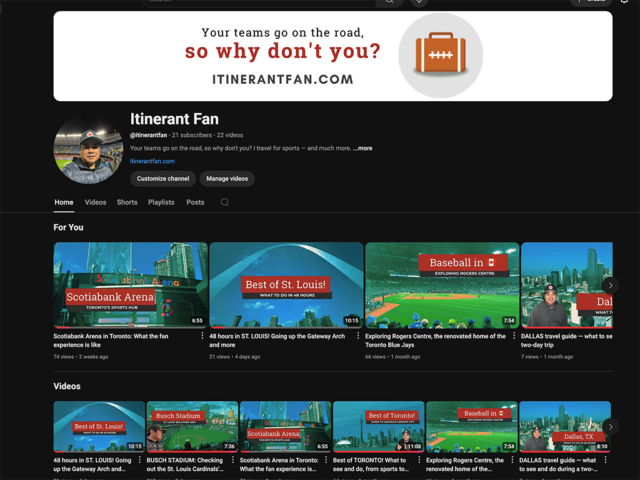Image resolution: width=640 pixels, height=480 pixels.
Task: Open options for BUSCH STADIUM video in Videos row
Action: 233,460
